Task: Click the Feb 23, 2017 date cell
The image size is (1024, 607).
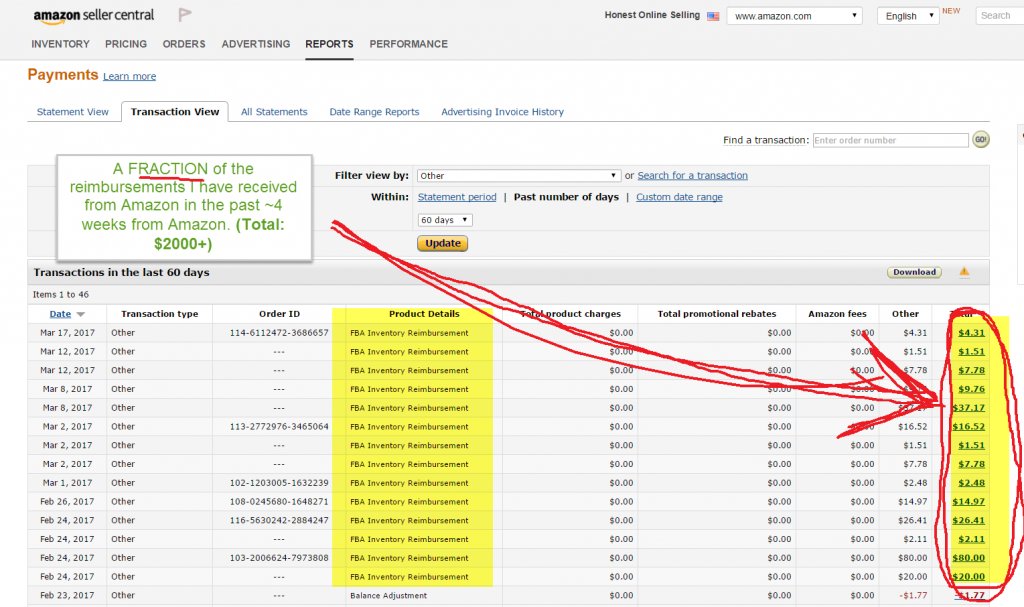Action: tap(67, 595)
